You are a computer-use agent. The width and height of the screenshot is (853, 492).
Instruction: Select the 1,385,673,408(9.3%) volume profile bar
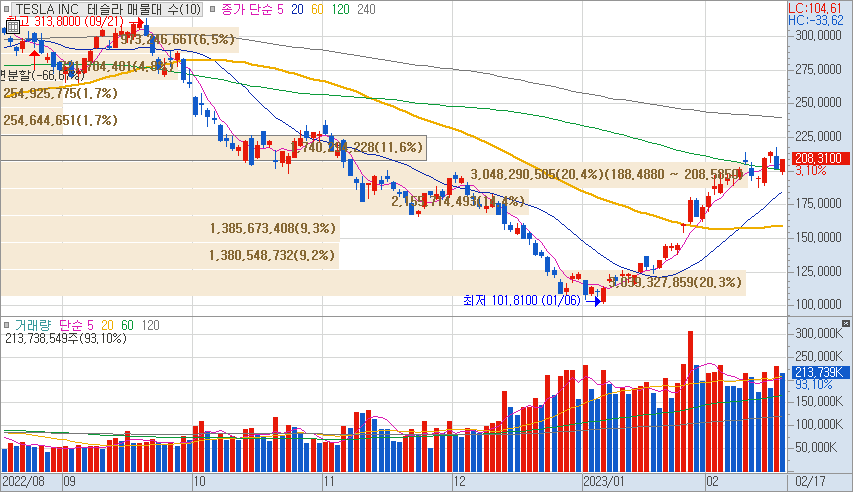coord(170,229)
